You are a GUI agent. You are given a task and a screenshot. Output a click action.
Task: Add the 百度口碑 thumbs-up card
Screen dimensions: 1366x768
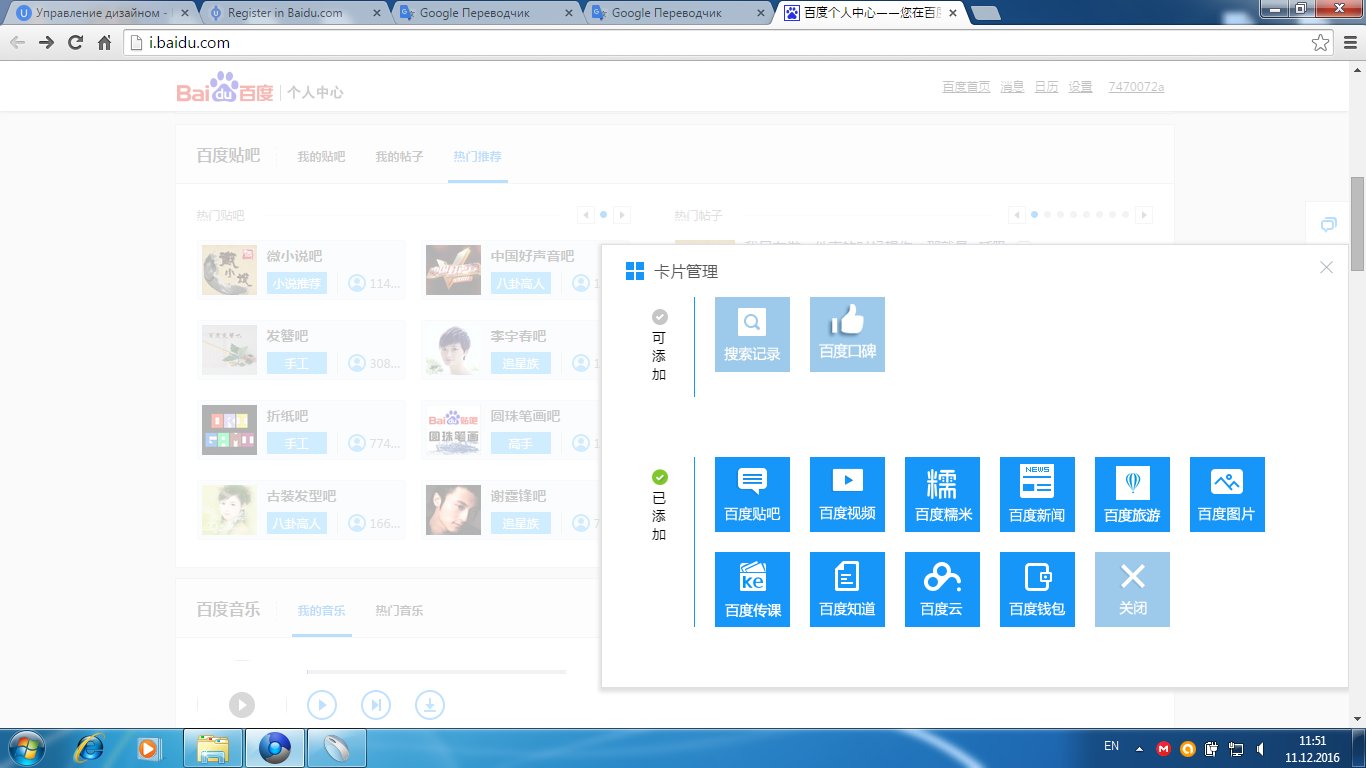847,334
